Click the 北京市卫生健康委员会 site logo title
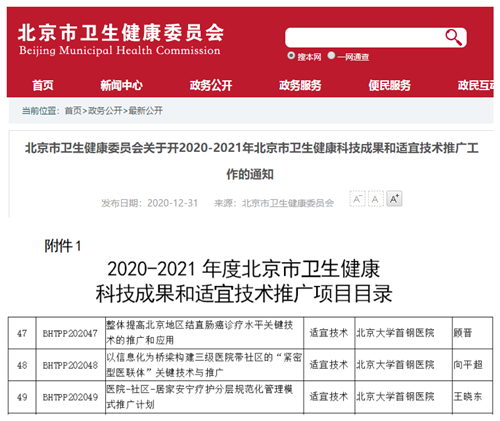The height and width of the screenshot is (421, 500). click(x=120, y=33)
